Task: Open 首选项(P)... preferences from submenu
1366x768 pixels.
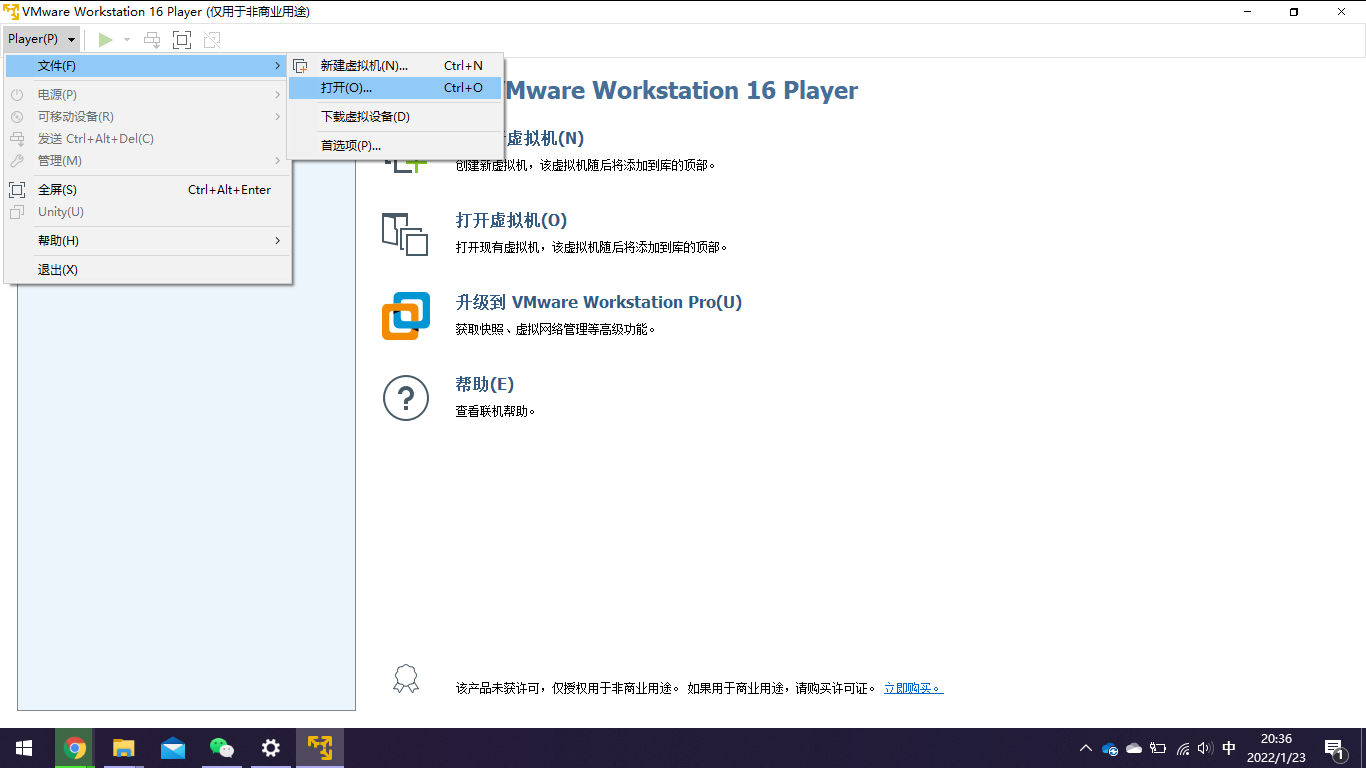Action: (x=395, y=145)
